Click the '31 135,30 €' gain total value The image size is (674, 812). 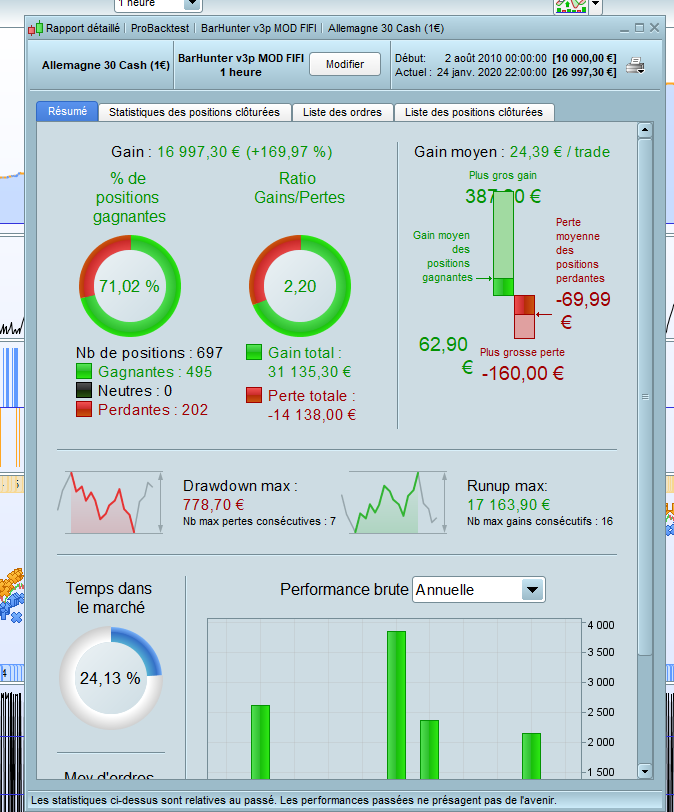(x=310, y=372)
